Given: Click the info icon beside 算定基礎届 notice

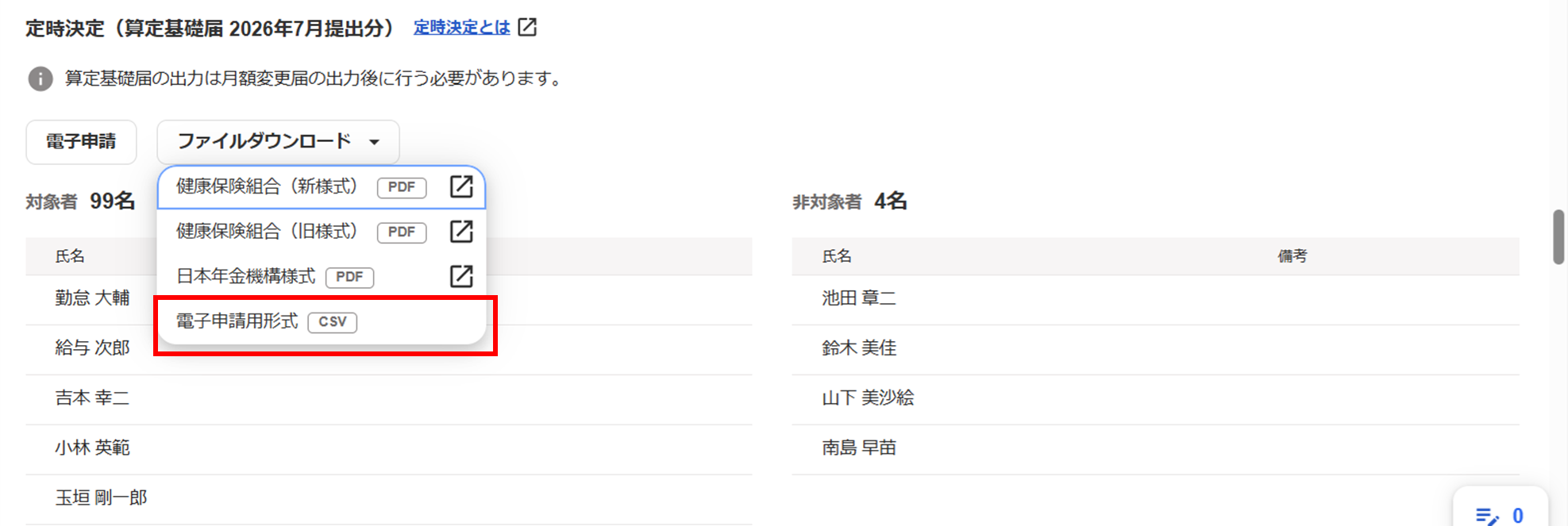Looking at the screenshot, I should (40, 79).
